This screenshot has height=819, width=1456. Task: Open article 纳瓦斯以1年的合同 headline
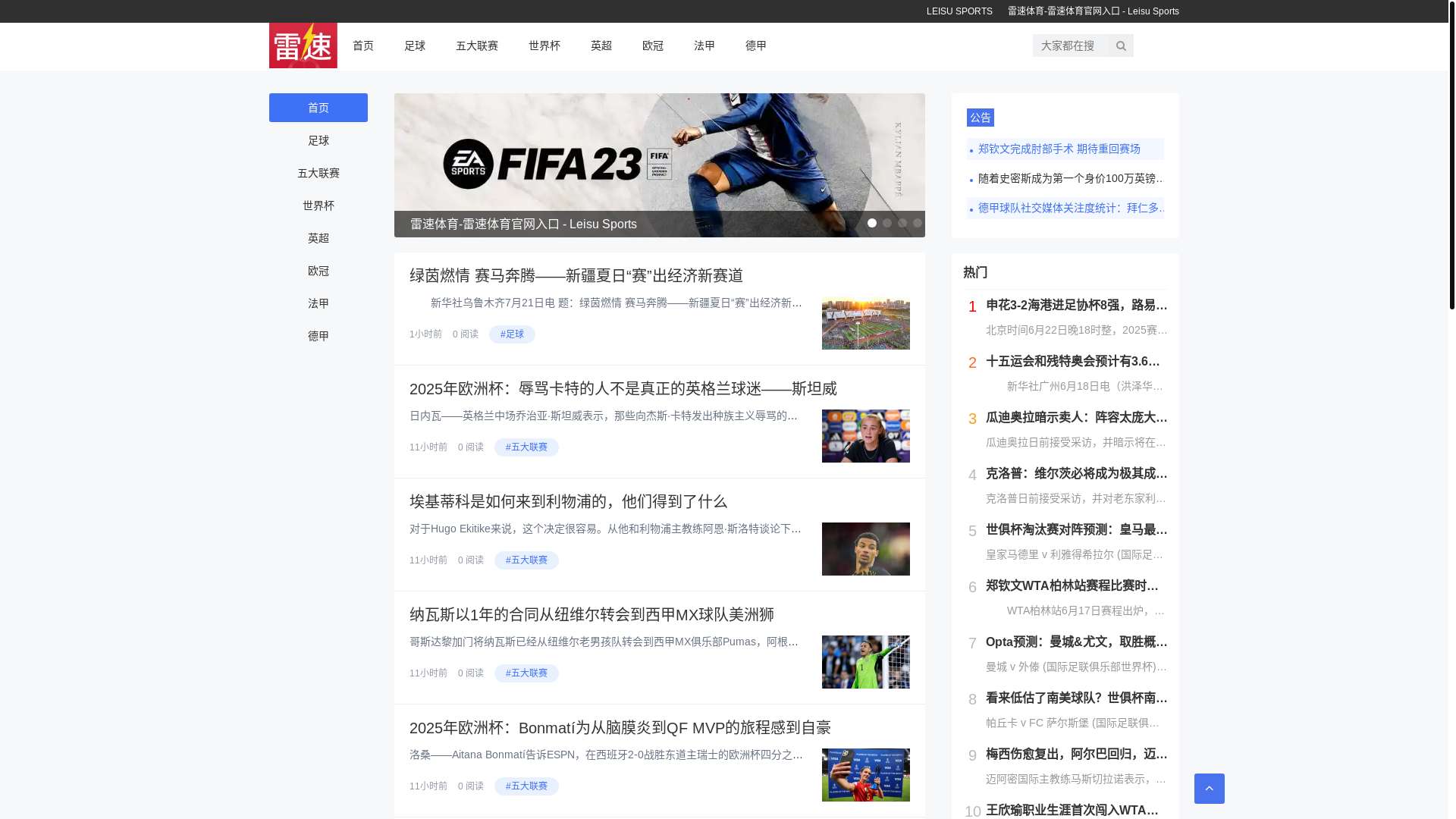point(592,614)
